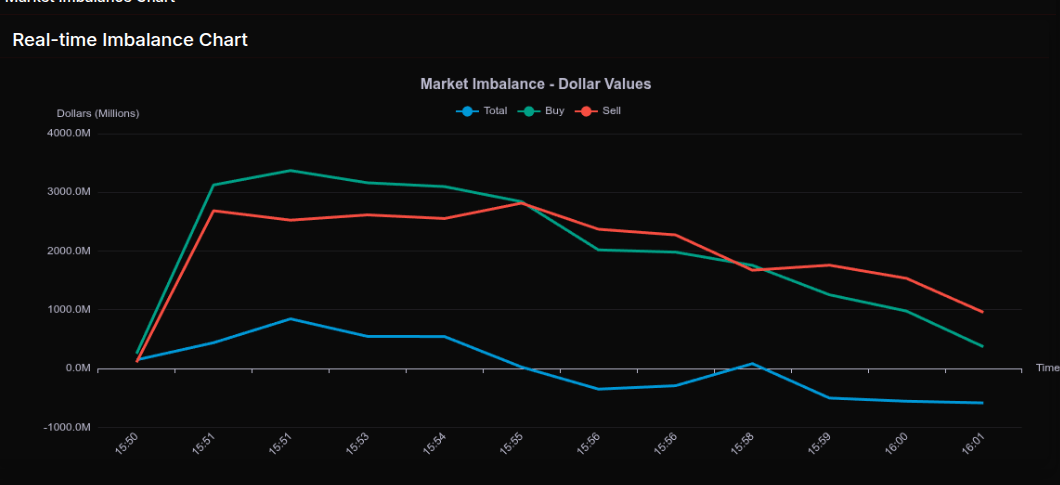Click Sell line's last point at 16:01
This screenshot has width=1060, height=485.
tap(982, 312)
